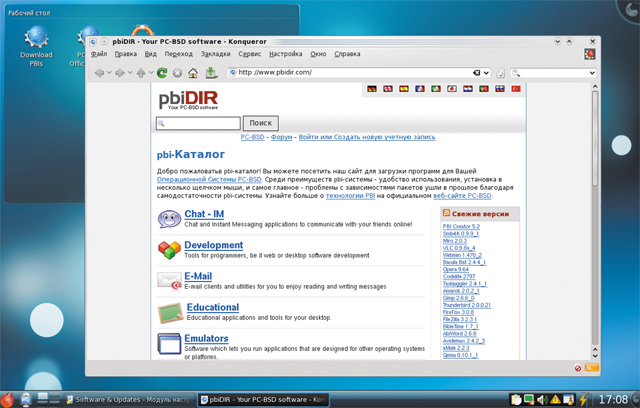The width and height of the screenshot is (640, 408).
Task: Open the Войти или Создать новую учетную запись link
Action: pyautogui.click(x=367, y=137)
